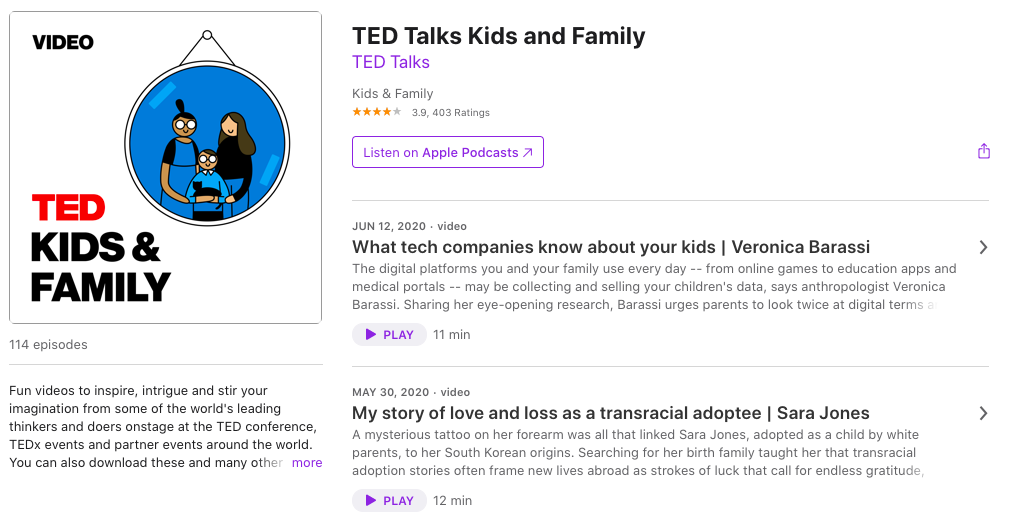The height and width of the screenshot is (531, 1027).
Task: Expand the Sara Jones episode chevron
Action: click(x=984, y=413)
